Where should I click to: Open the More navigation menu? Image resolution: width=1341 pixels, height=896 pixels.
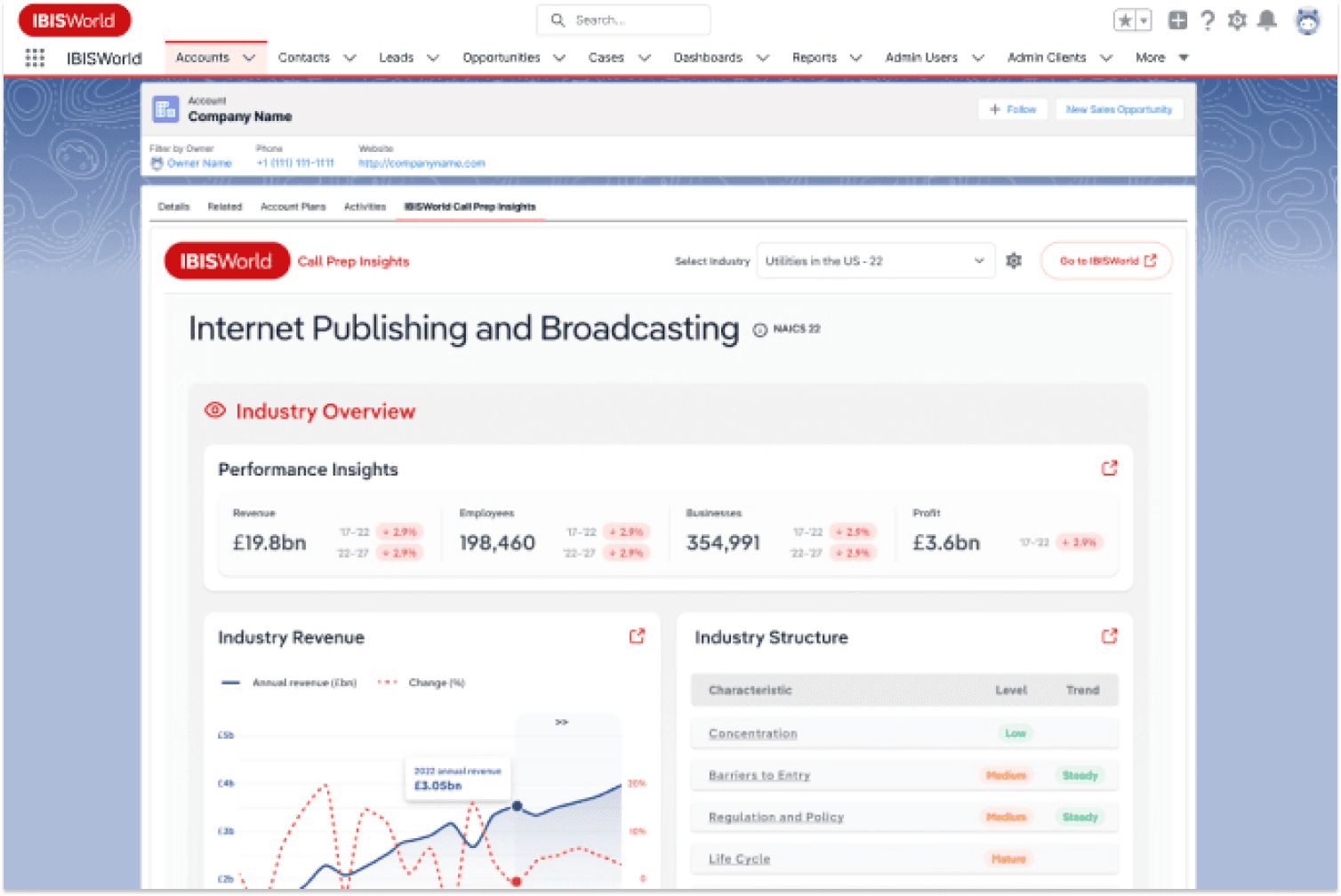click(1161, 58)
